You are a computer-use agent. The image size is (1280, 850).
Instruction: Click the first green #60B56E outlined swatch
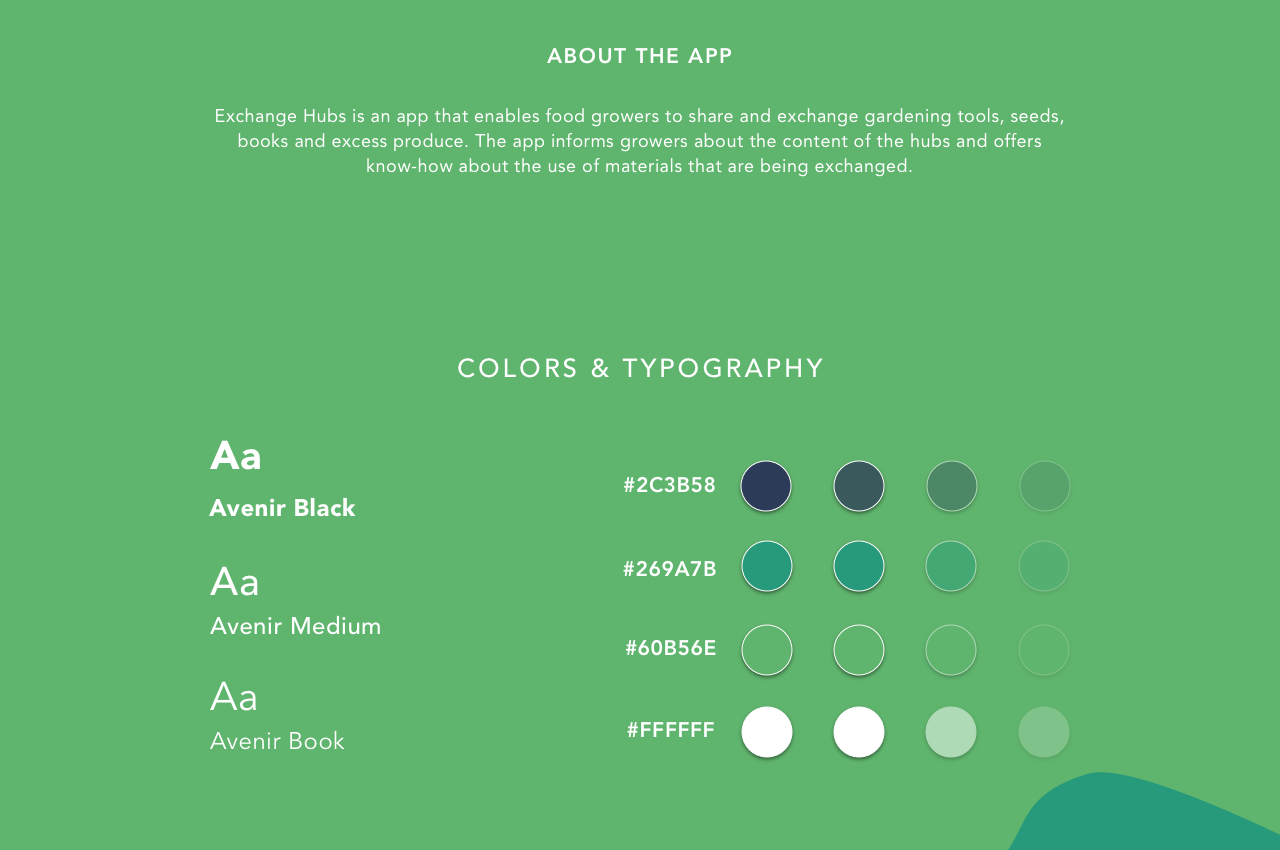click(767, 650)
